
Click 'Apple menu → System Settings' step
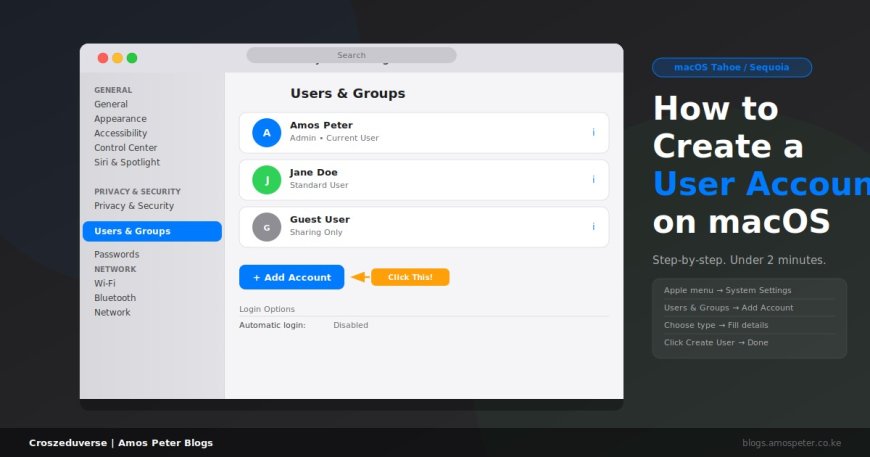click(x=727, y=290)
